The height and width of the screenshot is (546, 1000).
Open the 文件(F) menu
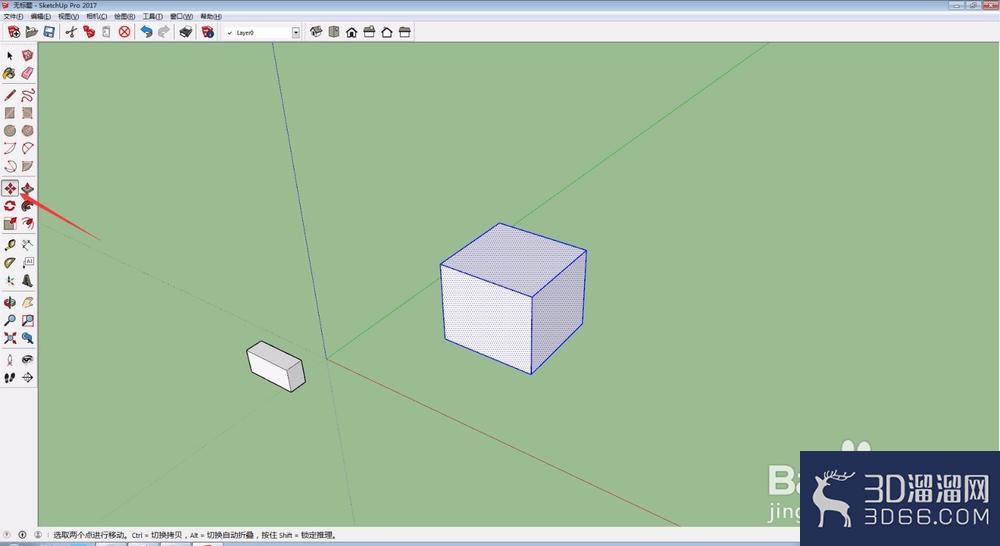click(13, 17)
